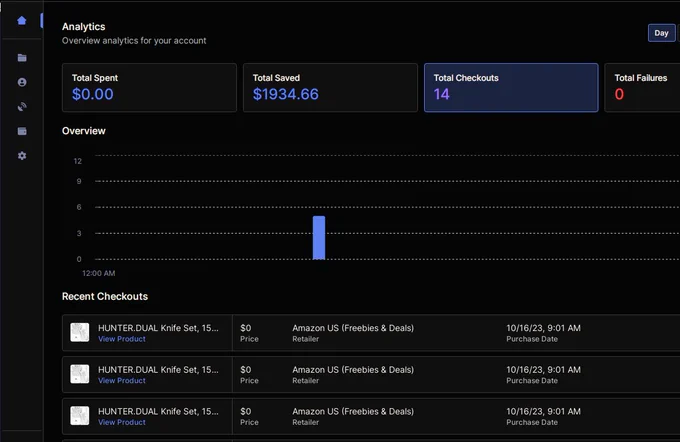This screenshot has width=680, height=442.
Task: Click third row's 10/16/23, 9:01 AM date
Action: (543, 411)
